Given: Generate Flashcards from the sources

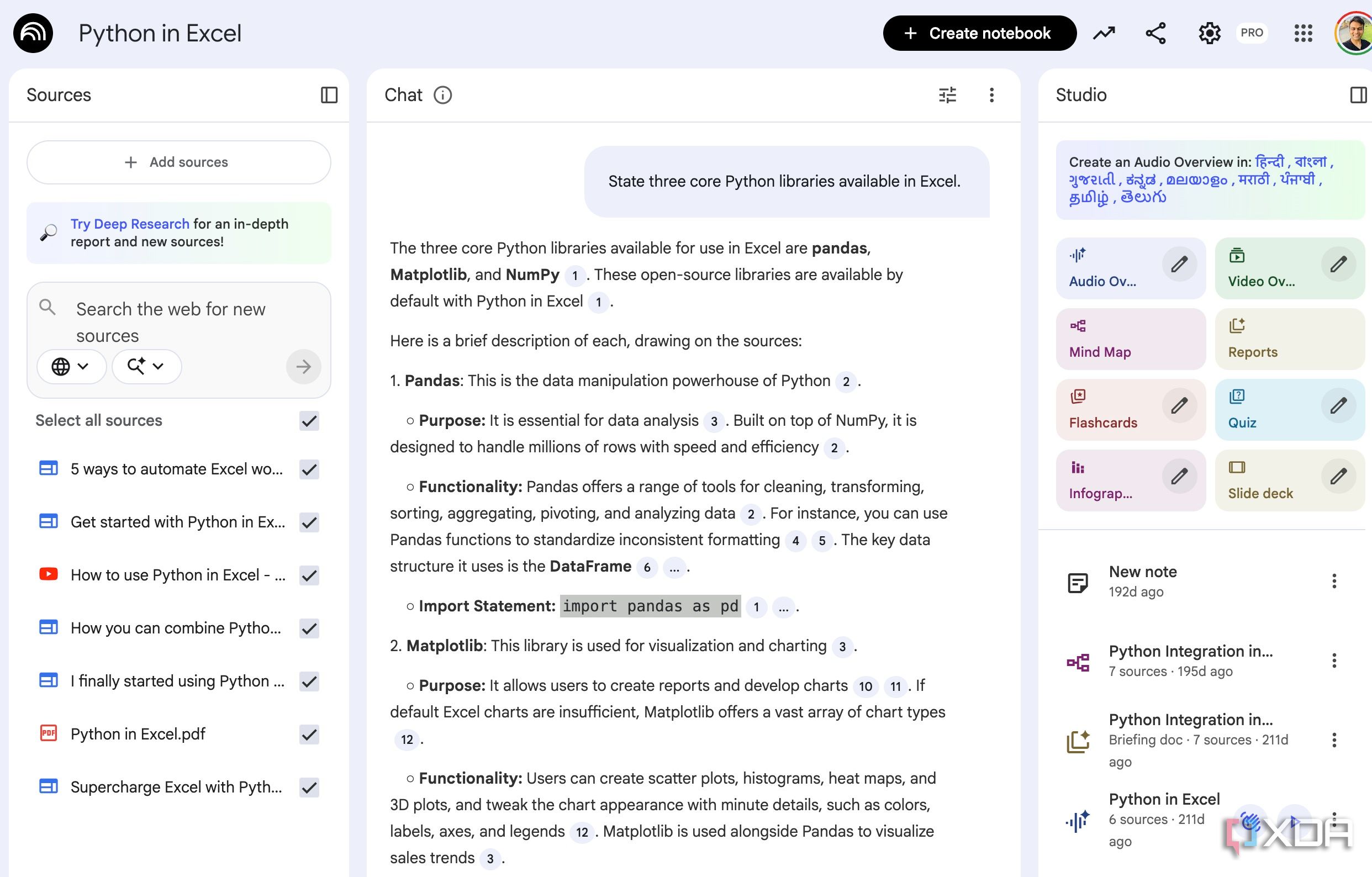Looking at the screenshot, I should [x=1104, y=409].
